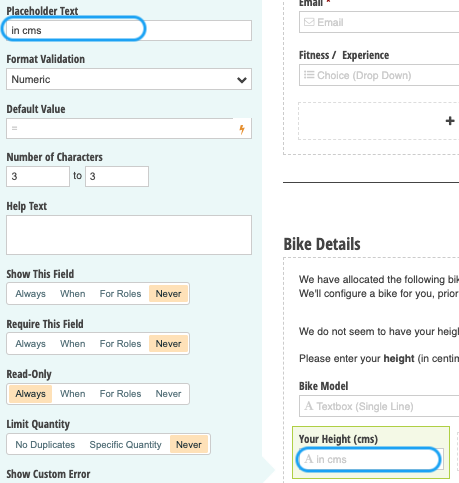Click the Default Value input field
Viewport: 459px width, 483px height.
129,128
